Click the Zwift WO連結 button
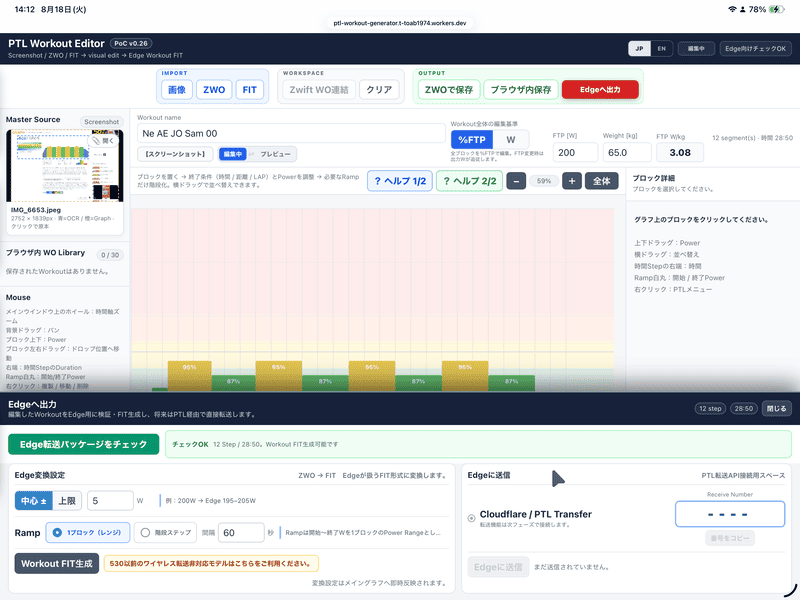This screenshot has height=600, width=800. pos(319,90)
